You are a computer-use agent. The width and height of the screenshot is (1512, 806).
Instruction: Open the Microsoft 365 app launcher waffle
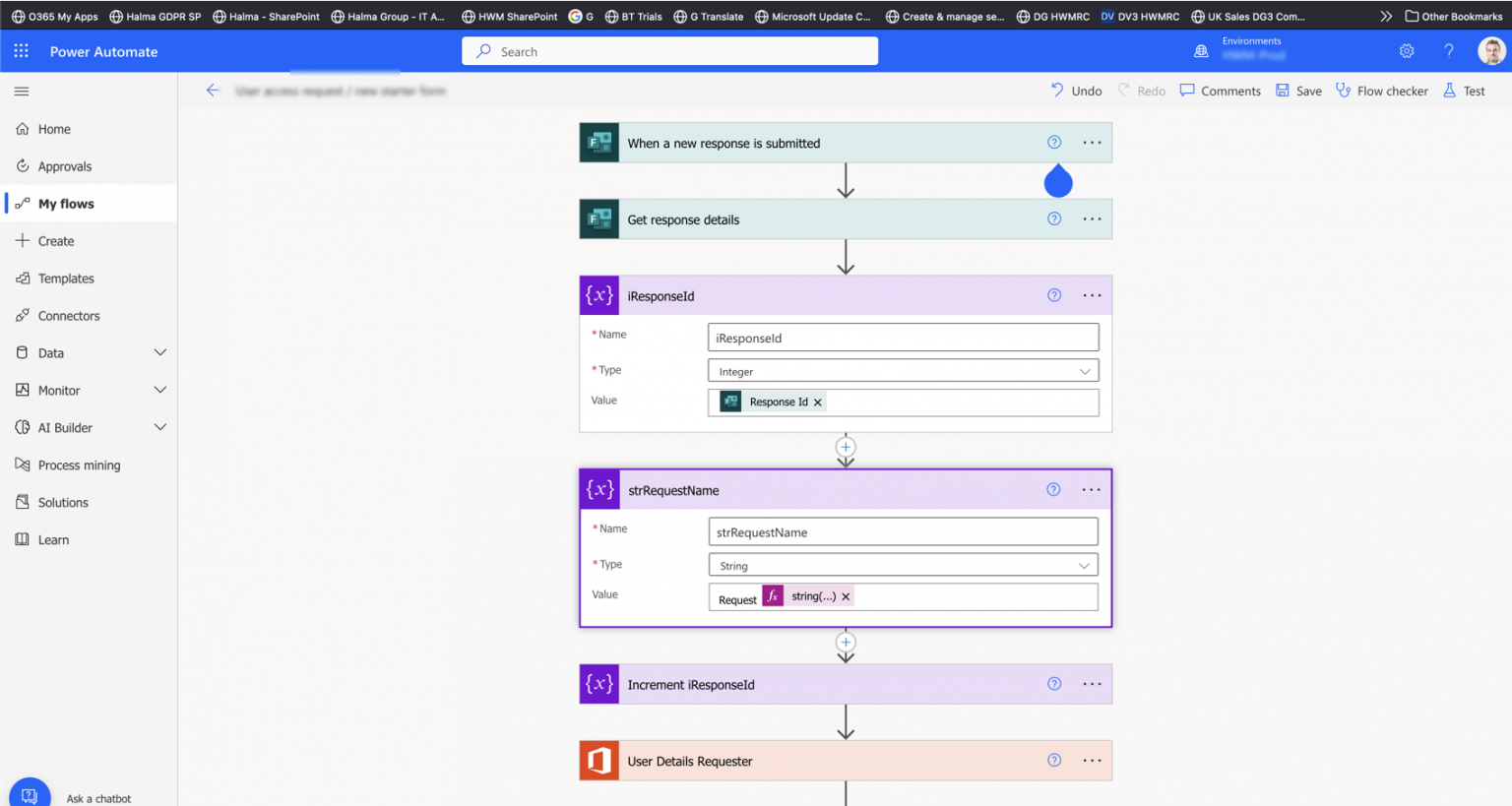(x=20, y=50)
